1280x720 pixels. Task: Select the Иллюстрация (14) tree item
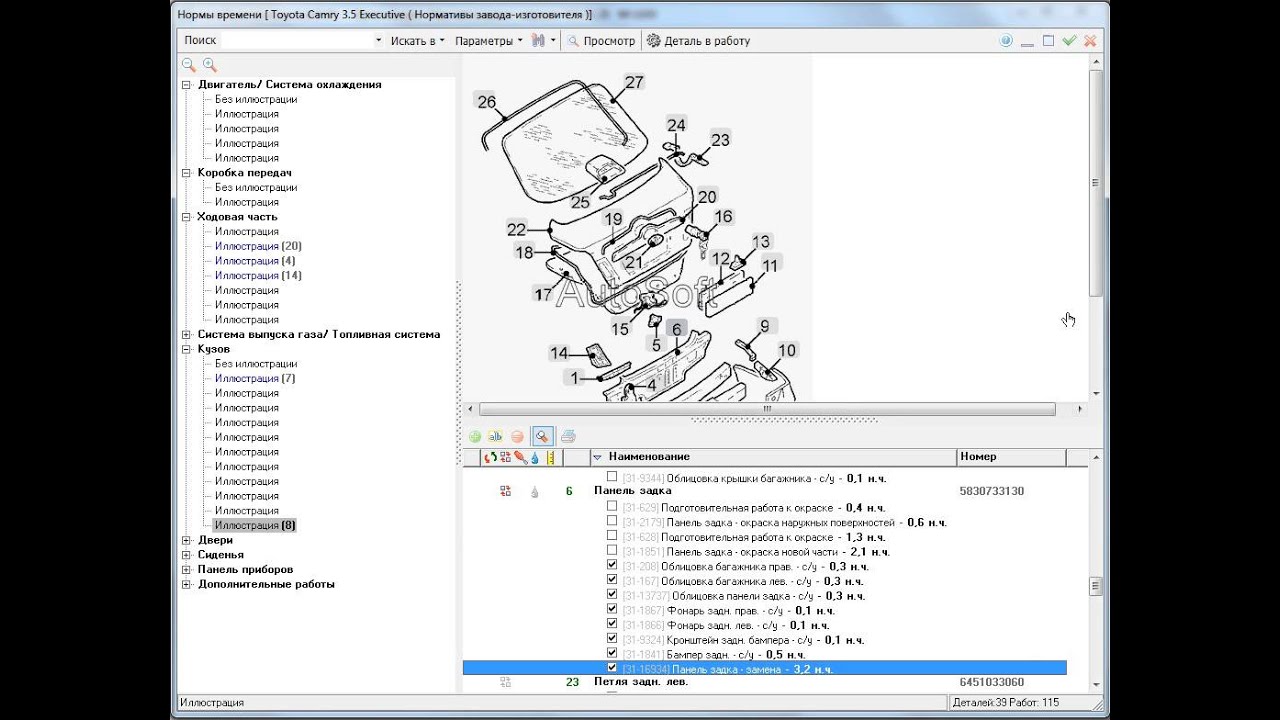[x=258, y=276]
